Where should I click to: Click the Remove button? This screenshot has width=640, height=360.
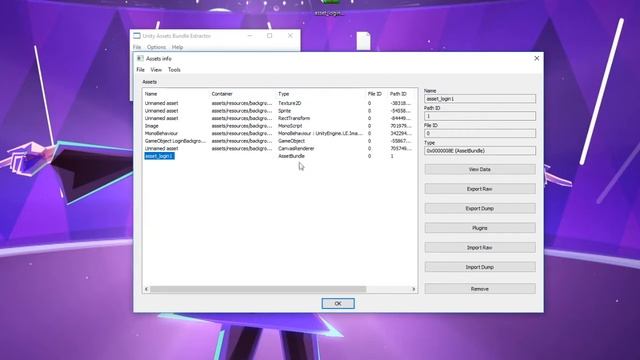(x=480, y=289)
